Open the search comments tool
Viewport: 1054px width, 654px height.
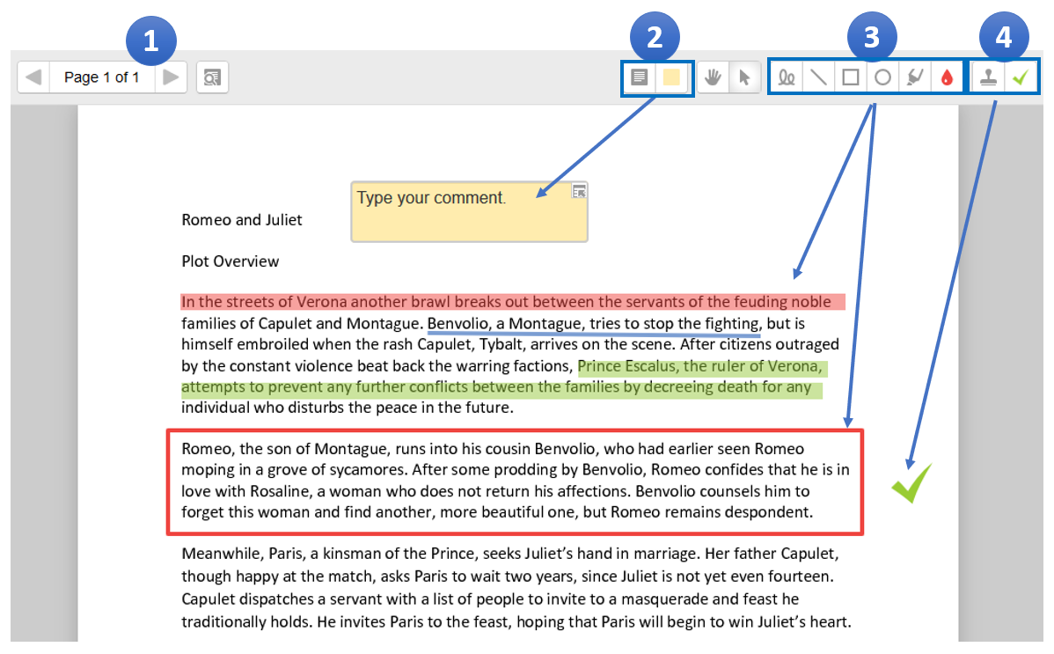click(x=212, y=77)
